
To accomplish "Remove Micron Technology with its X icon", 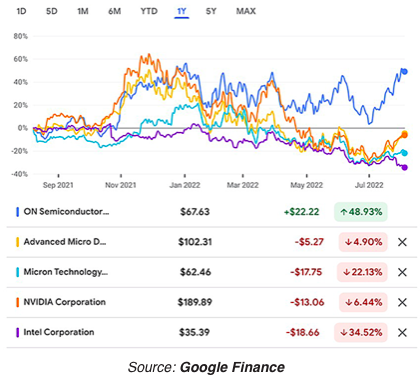I will click(x=402, y=272).
